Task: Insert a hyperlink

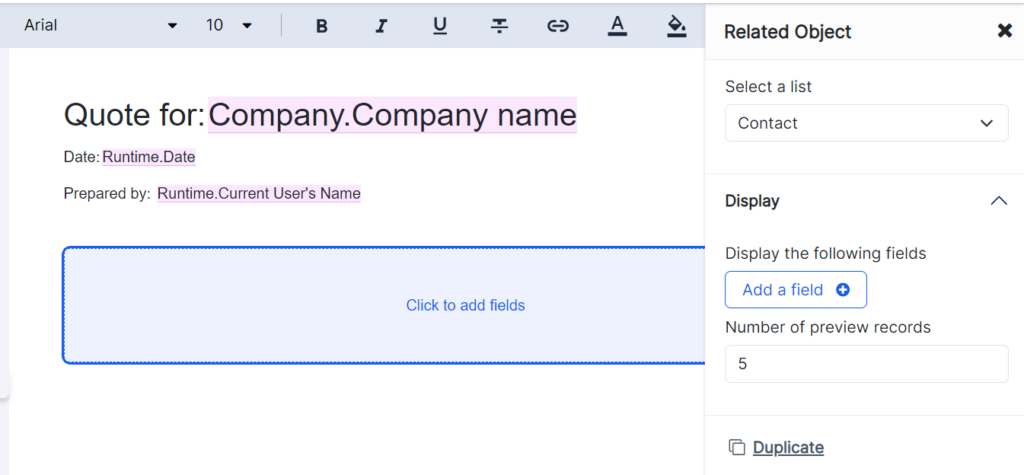Action: point(558,25)
